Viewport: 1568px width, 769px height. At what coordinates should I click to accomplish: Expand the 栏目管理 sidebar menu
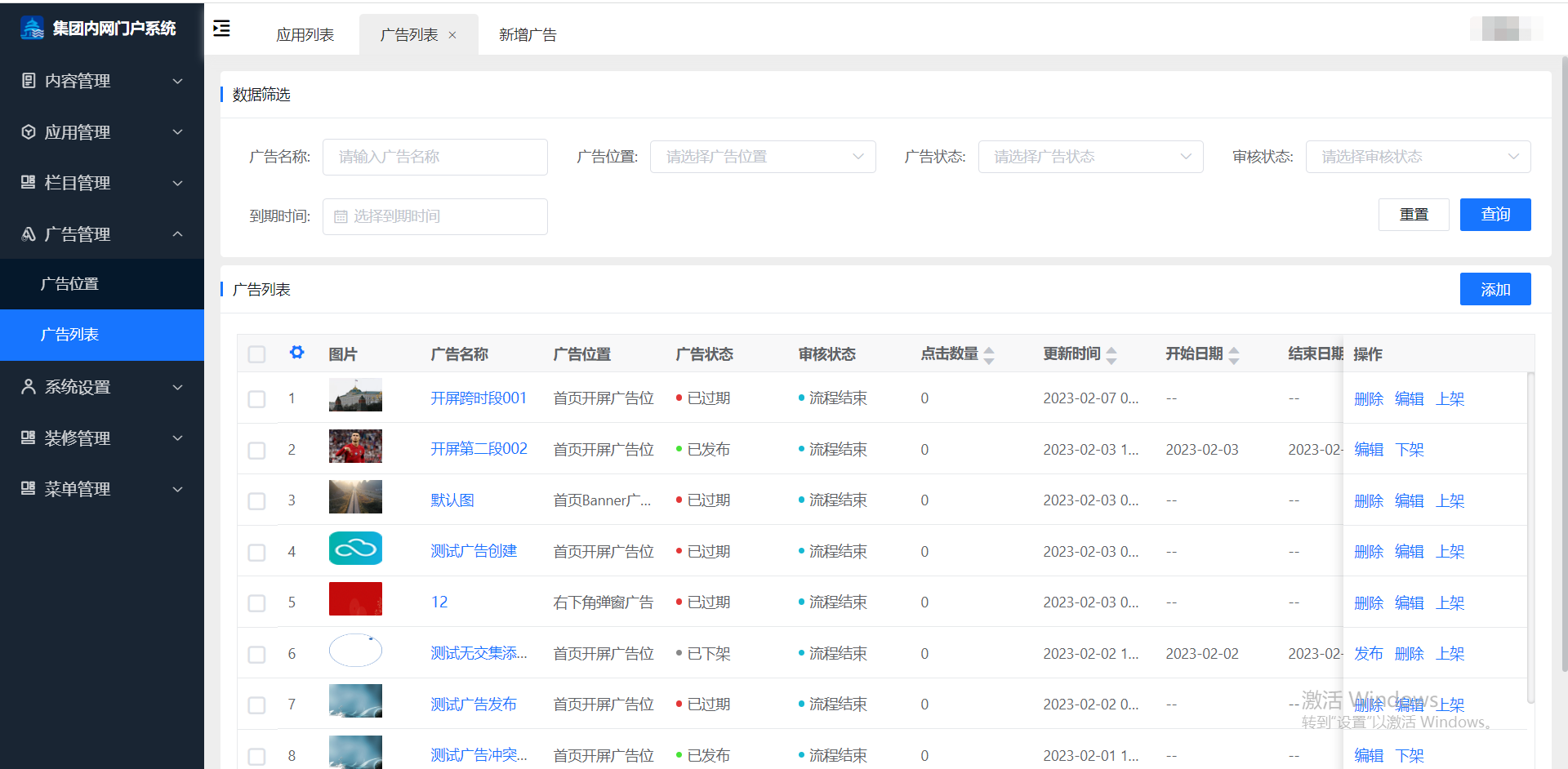tap(102, 183)
